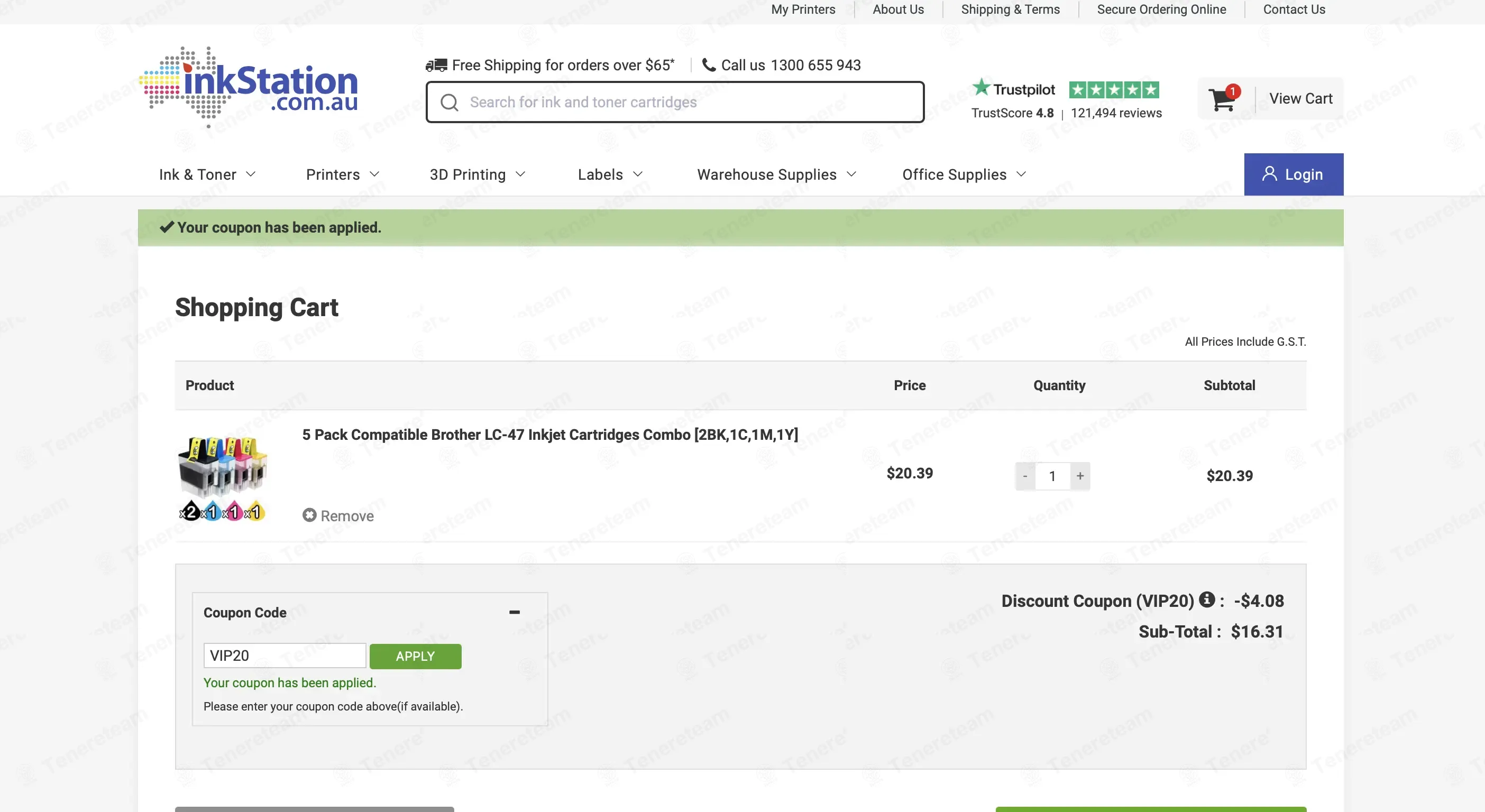Screen dimensions: 1485x812
Task: Collapse the Coupon Code section with minus icon
Action: [x=514, y=612]
